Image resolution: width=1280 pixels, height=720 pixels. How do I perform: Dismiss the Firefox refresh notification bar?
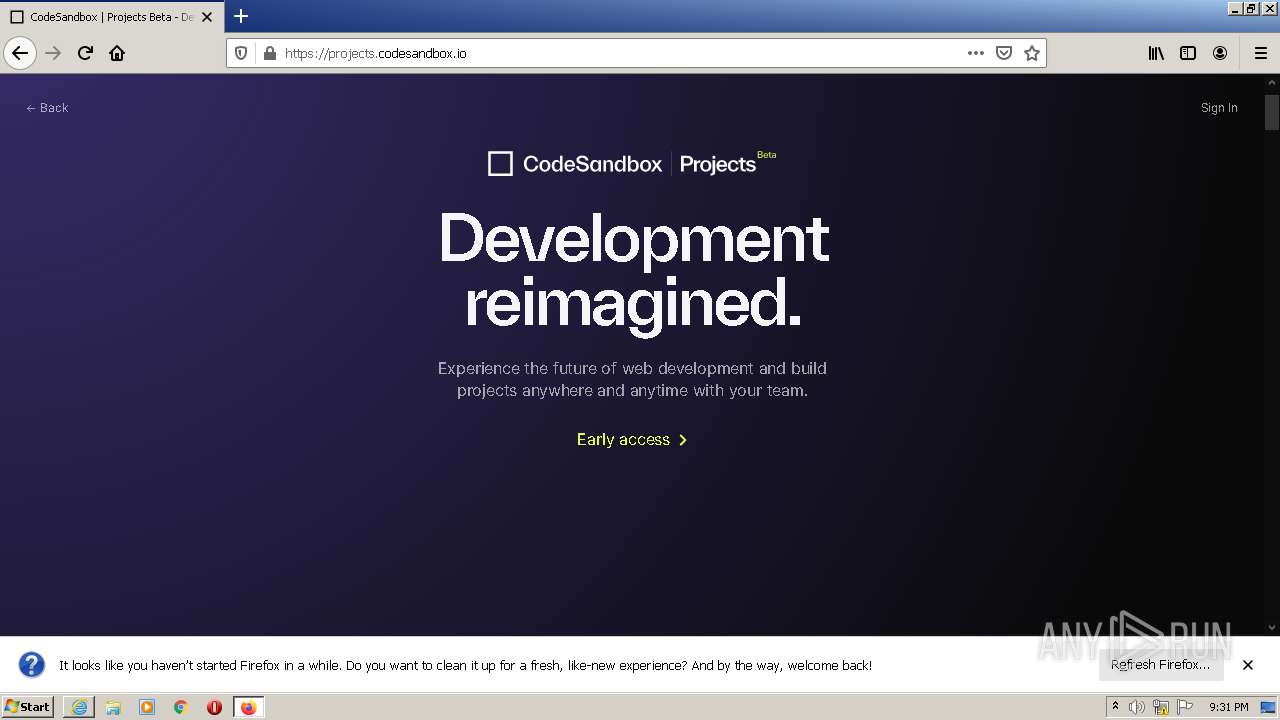[x=1248, y=665]
